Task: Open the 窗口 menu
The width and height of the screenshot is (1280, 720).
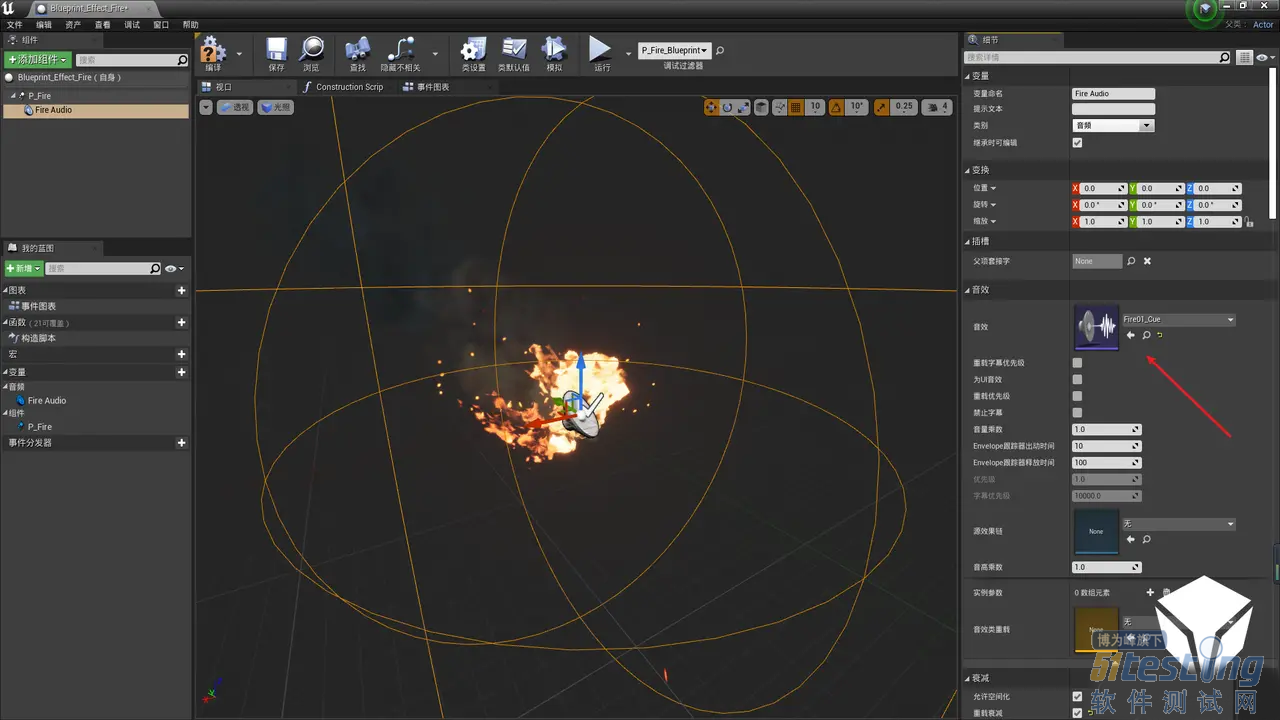Action: pyautogui.click(x=161, y=24)
